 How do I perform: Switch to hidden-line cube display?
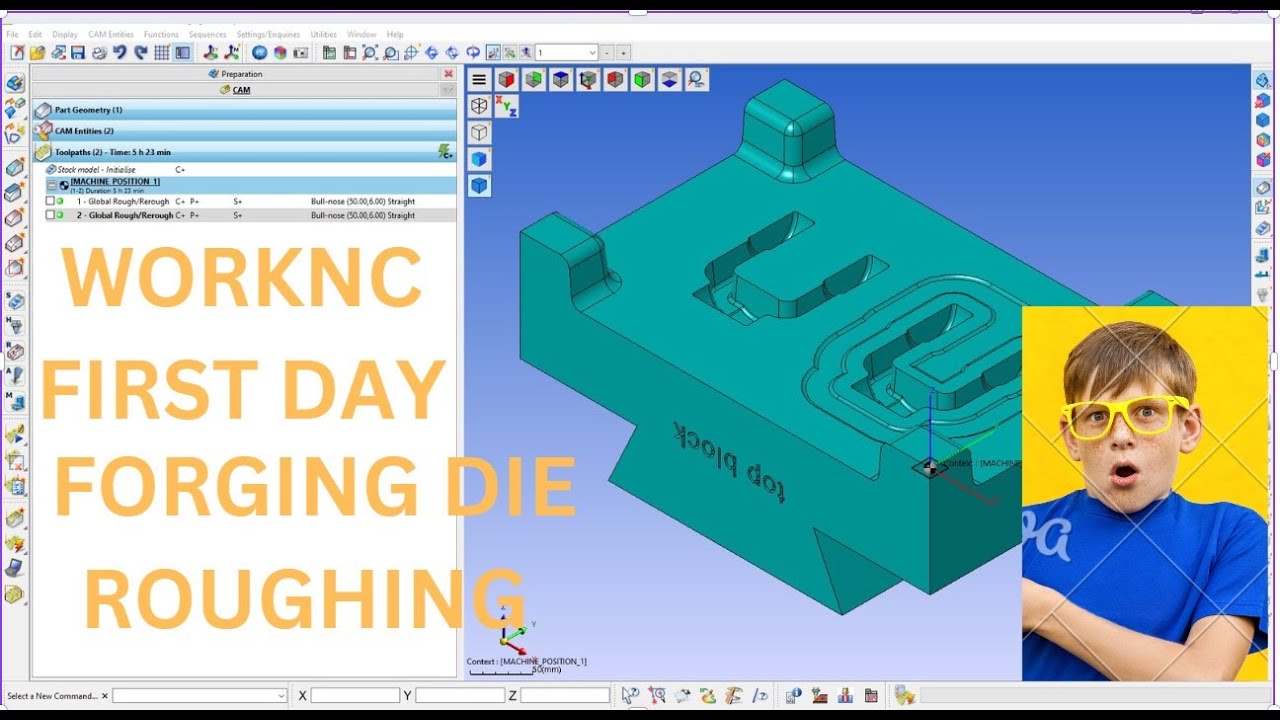pyautogui.click(x=479, y=132)
